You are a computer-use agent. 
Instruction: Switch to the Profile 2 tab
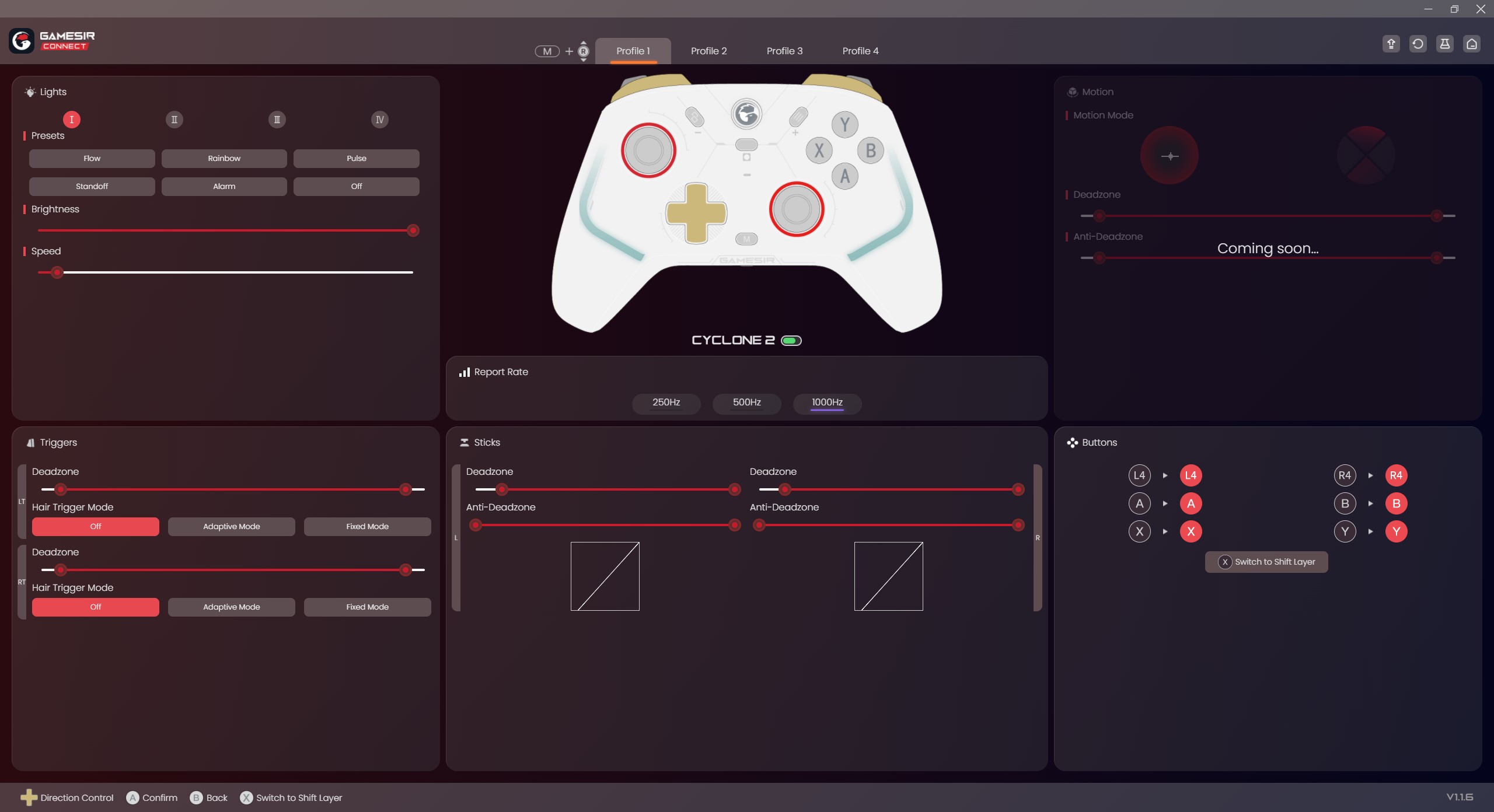(709, 51)
